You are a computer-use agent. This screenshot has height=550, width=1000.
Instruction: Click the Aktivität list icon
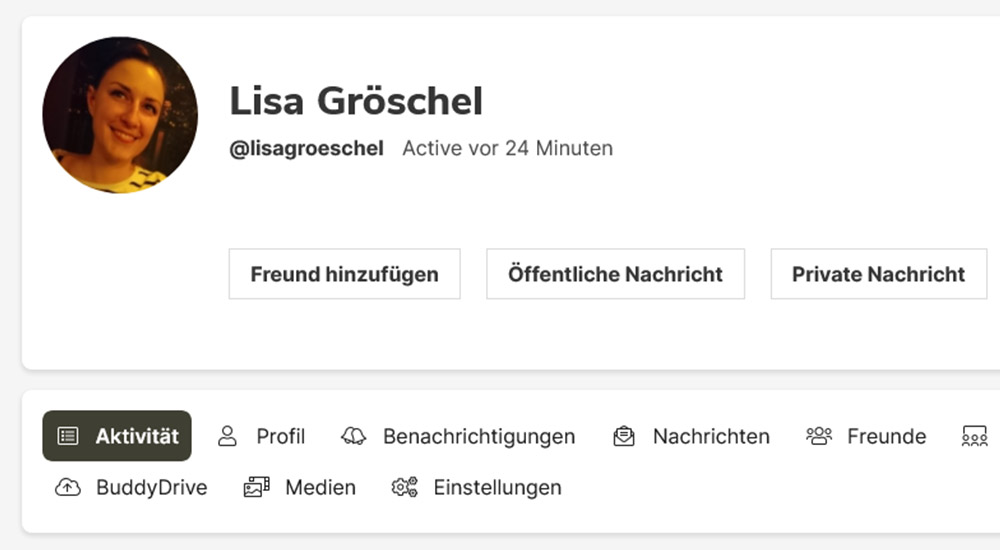68,436
